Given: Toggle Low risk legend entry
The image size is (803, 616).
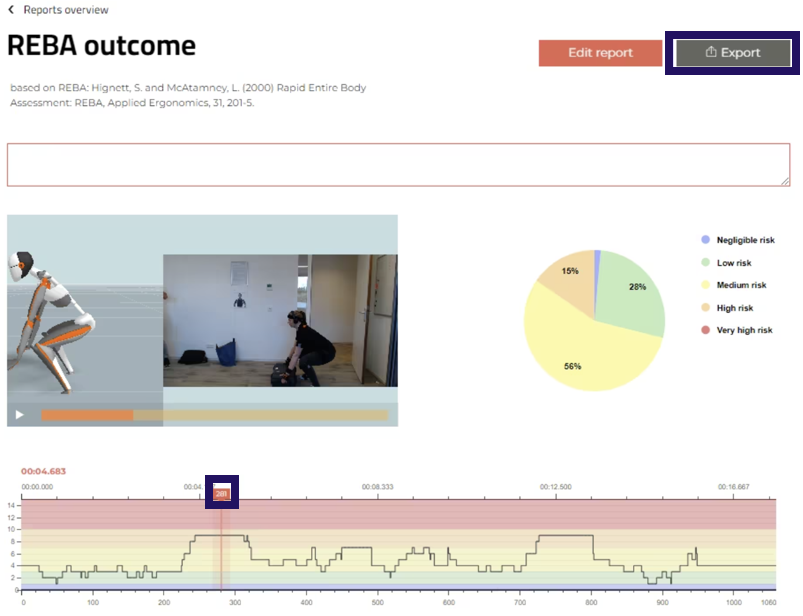Looking at the screenshot, I should coord(734,263).
